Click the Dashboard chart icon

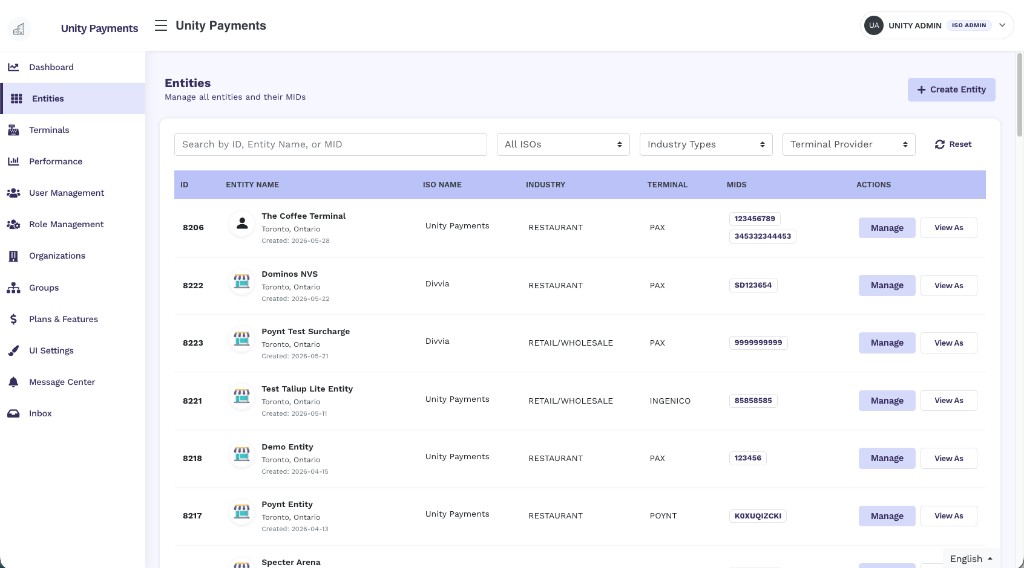[x=13, y=67]
